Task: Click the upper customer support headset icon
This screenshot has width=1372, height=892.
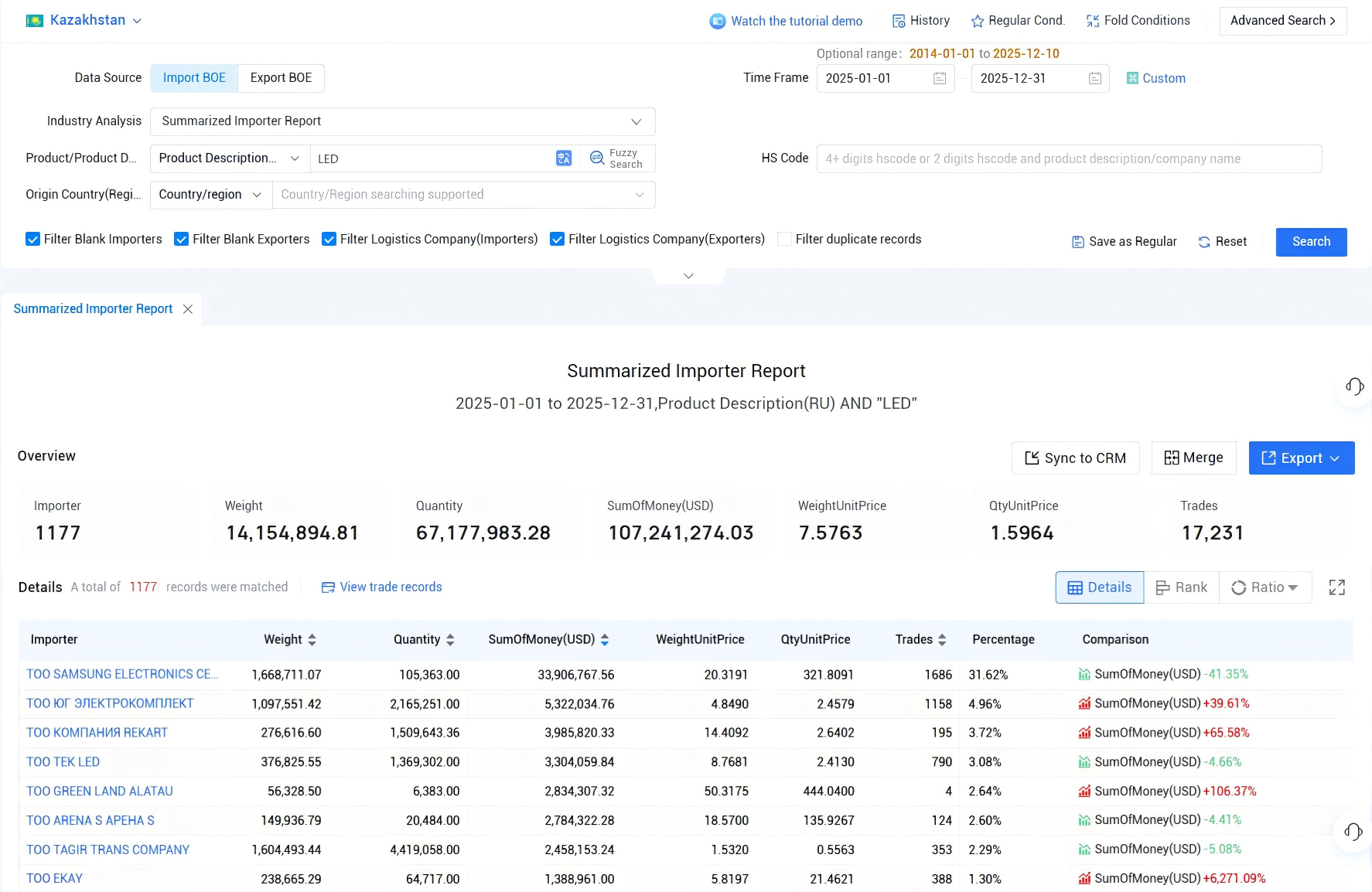Action: point(1354,386)
